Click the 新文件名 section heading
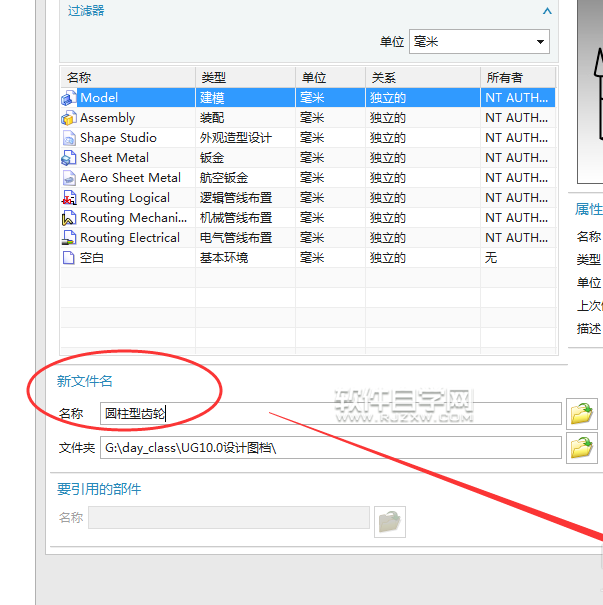 (x=84, y=381)
